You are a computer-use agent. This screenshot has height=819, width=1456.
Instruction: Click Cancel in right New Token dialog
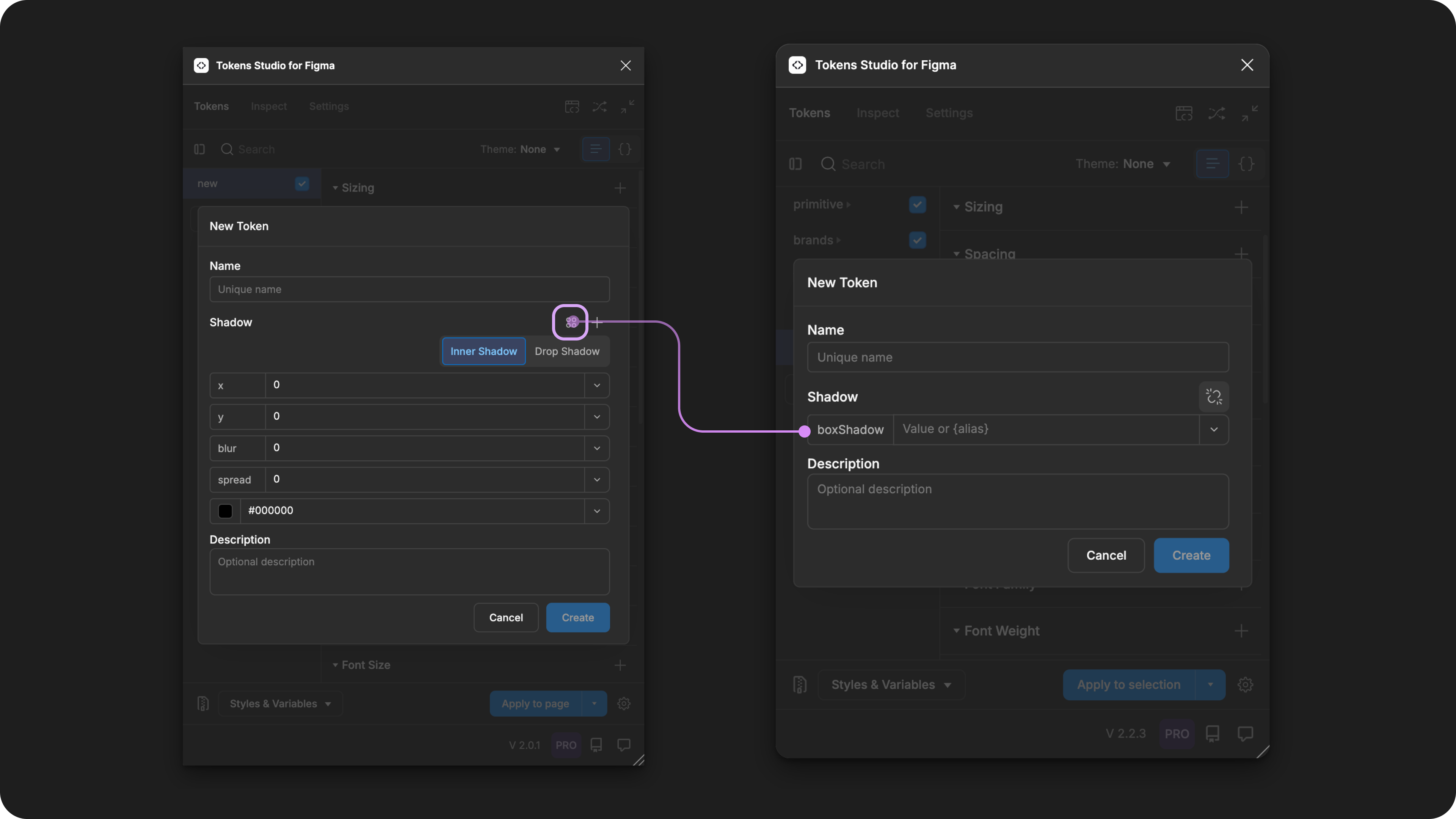(x=1106, y=555)
